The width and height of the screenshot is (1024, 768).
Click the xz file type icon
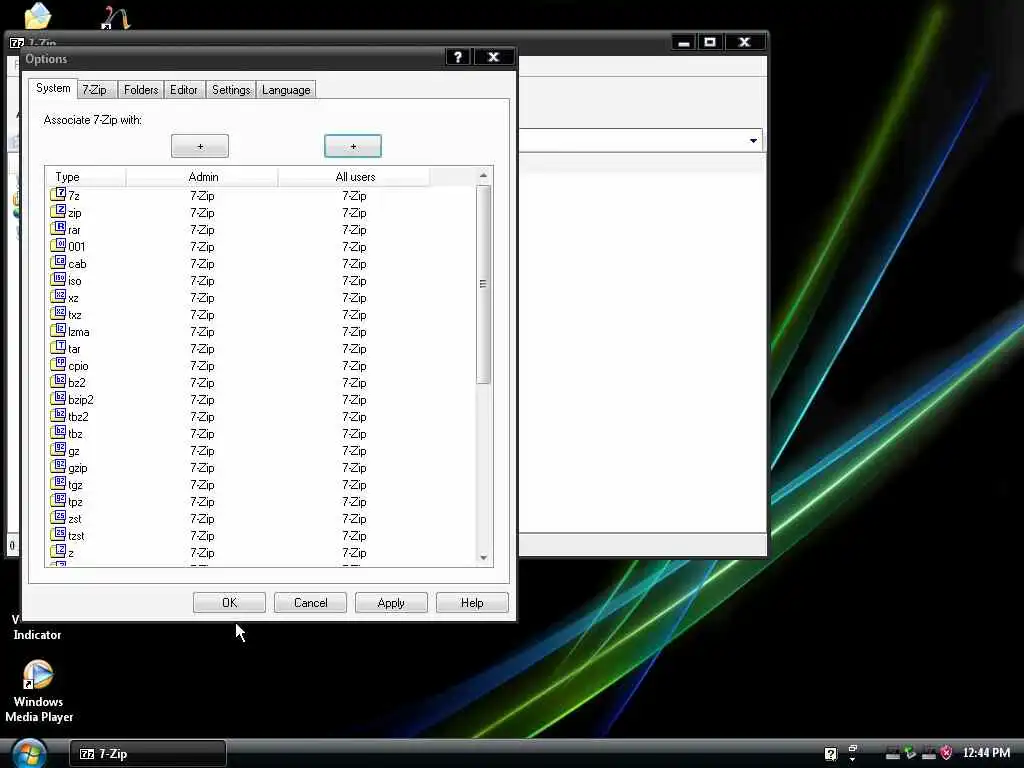(58, 296)
